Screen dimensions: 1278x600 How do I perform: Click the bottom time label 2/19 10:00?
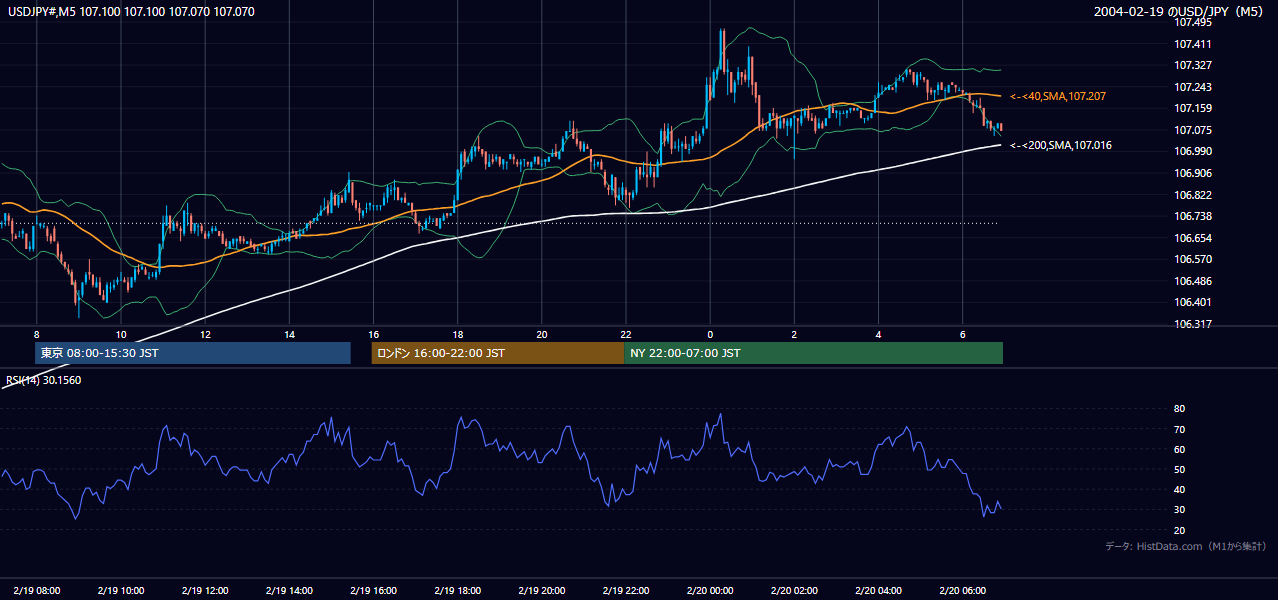click(120, 591)
